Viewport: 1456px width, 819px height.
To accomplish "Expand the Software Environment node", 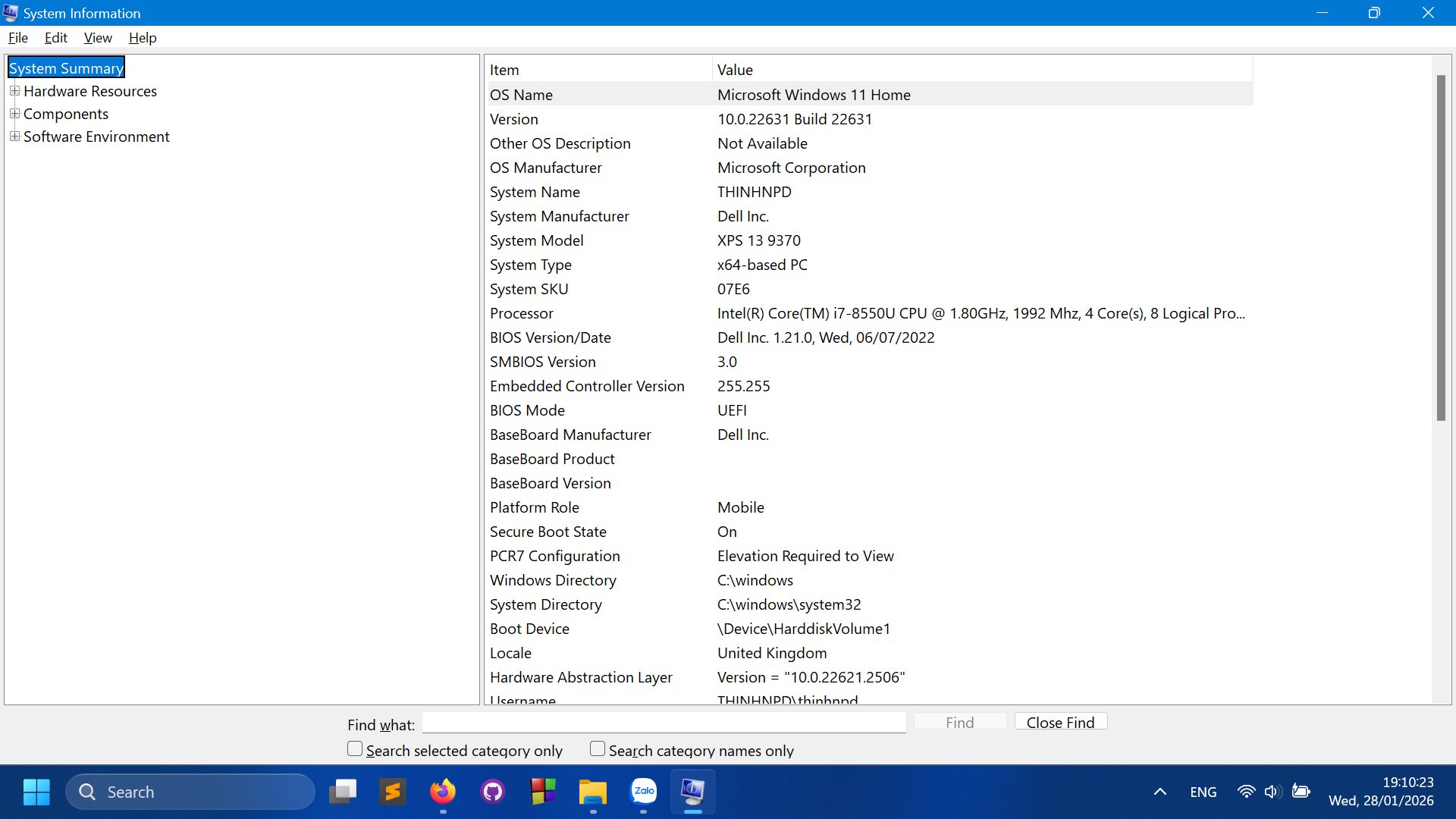I will coord(14,136).
